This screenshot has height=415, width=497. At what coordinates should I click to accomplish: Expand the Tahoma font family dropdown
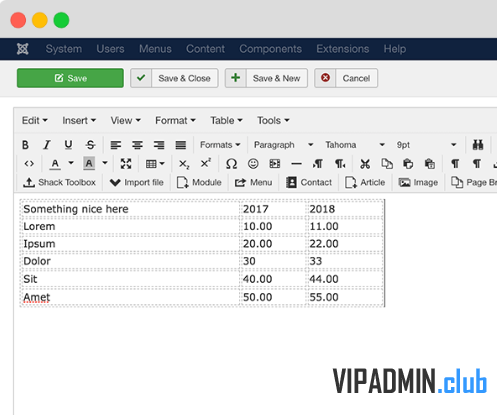tap(355, 145)
